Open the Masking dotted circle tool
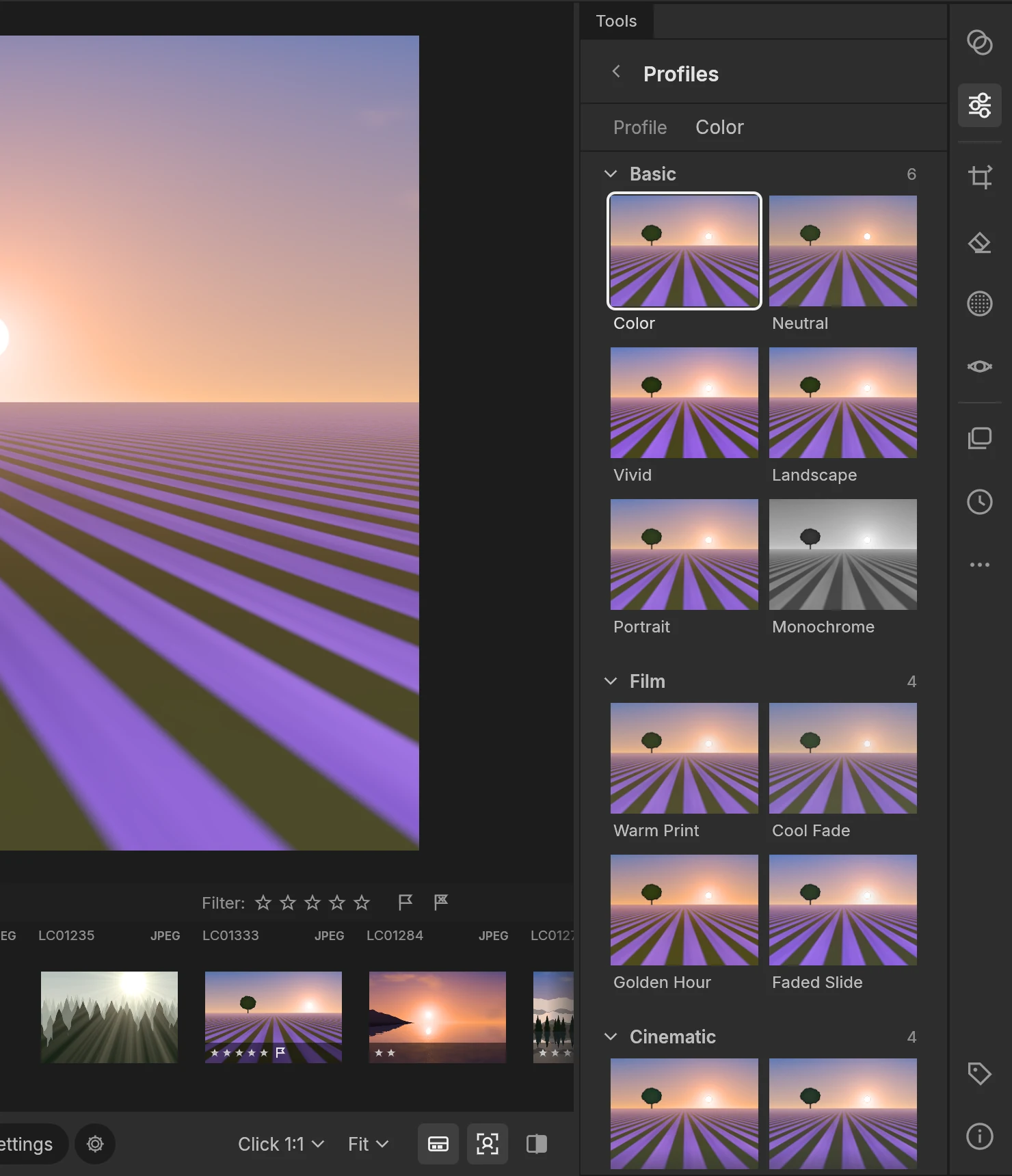 click(x=980, y=304)
